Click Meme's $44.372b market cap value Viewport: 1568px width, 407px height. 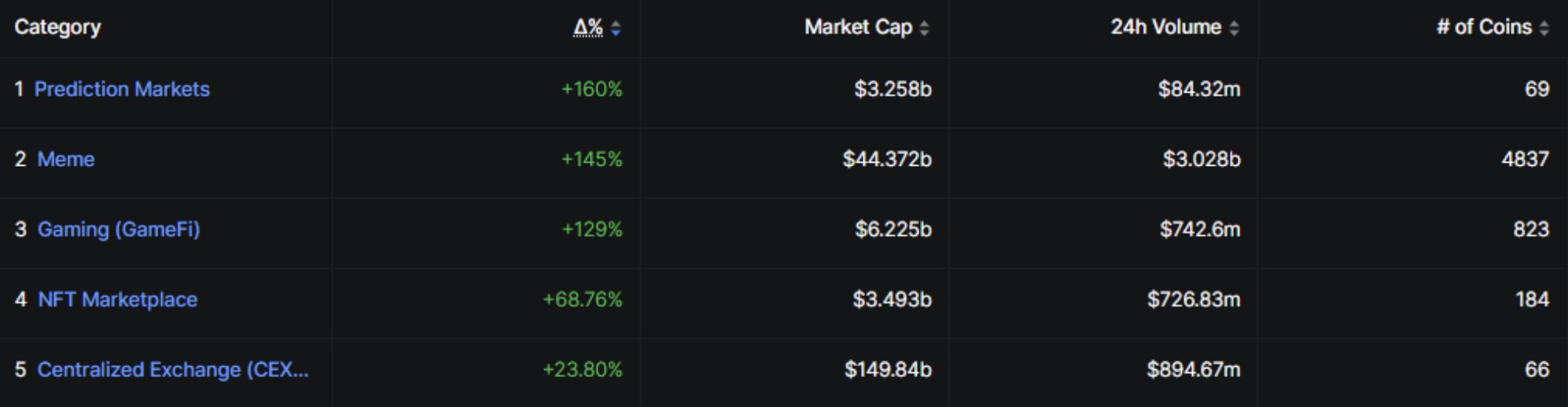pyautogui.click(x=887, y=159)
